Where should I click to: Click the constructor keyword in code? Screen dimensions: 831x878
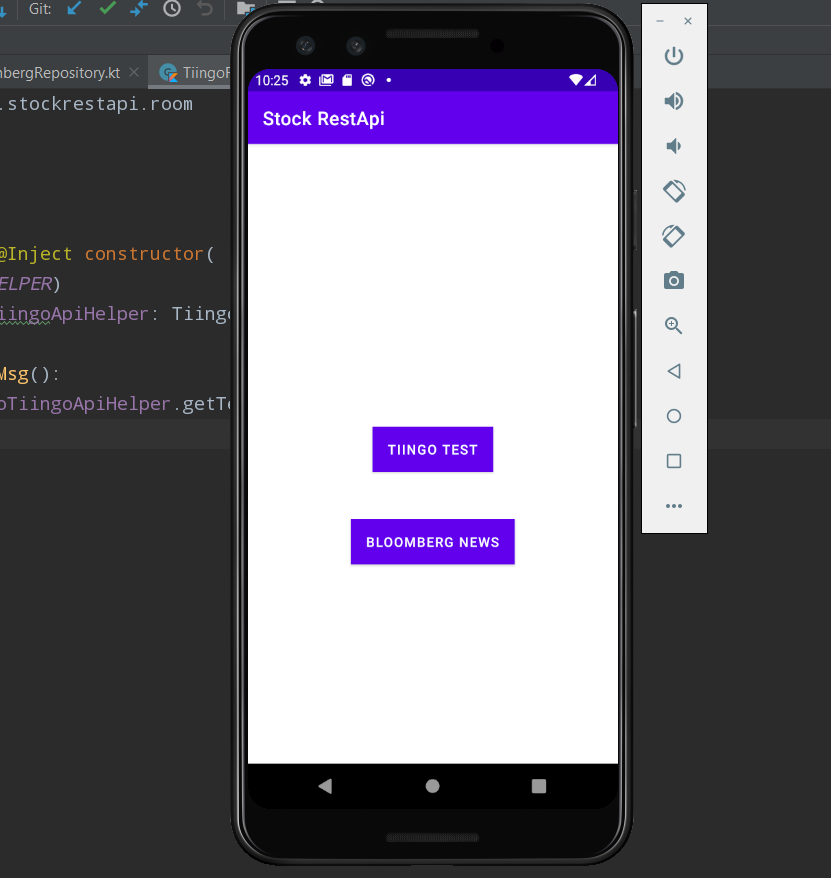click(144, 254)
